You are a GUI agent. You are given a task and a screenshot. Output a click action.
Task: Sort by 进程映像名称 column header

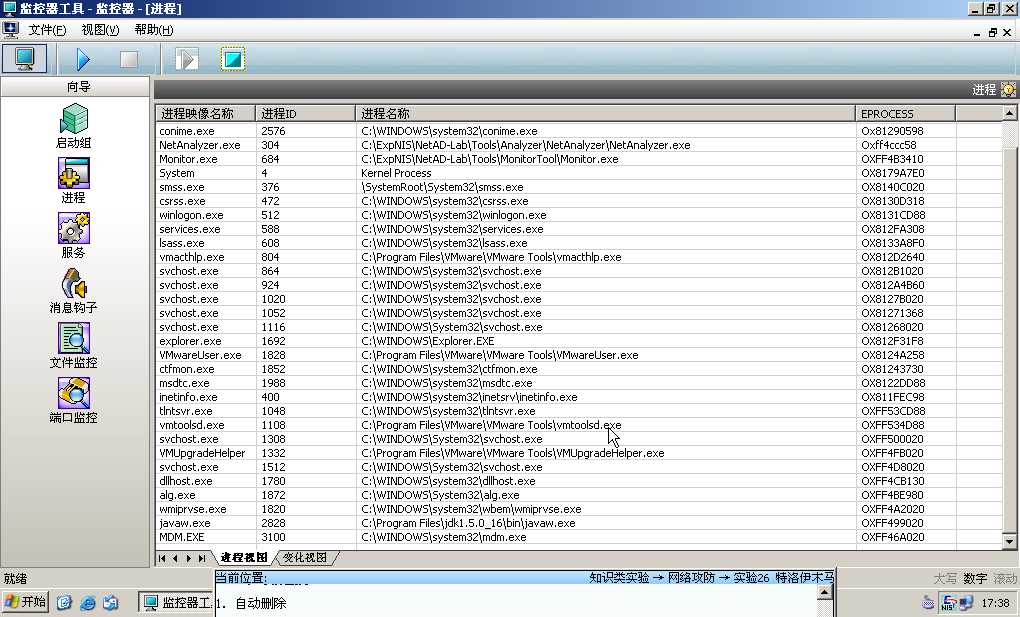(x=206, y=113)
